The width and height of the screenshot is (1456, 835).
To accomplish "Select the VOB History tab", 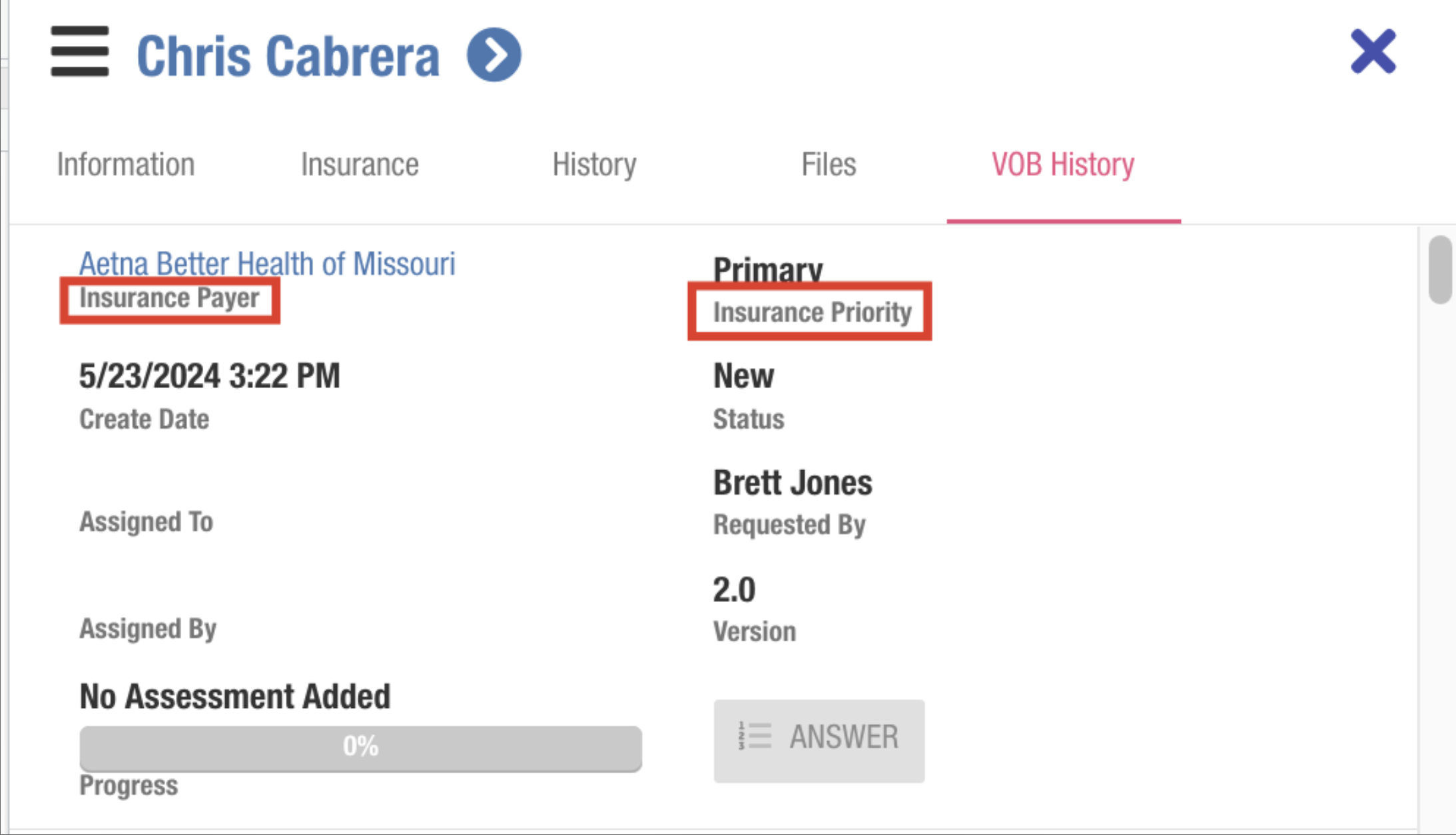I will (1063, 164).
